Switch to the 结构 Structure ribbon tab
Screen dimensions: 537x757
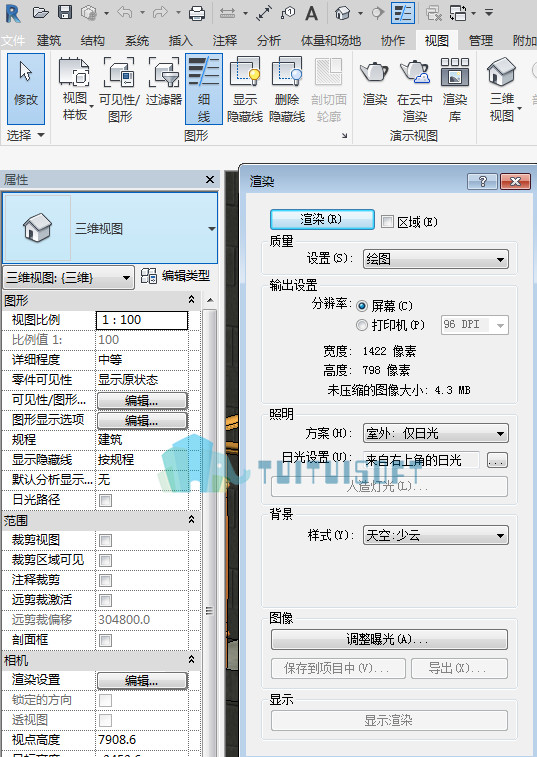[x=93, y=41]
